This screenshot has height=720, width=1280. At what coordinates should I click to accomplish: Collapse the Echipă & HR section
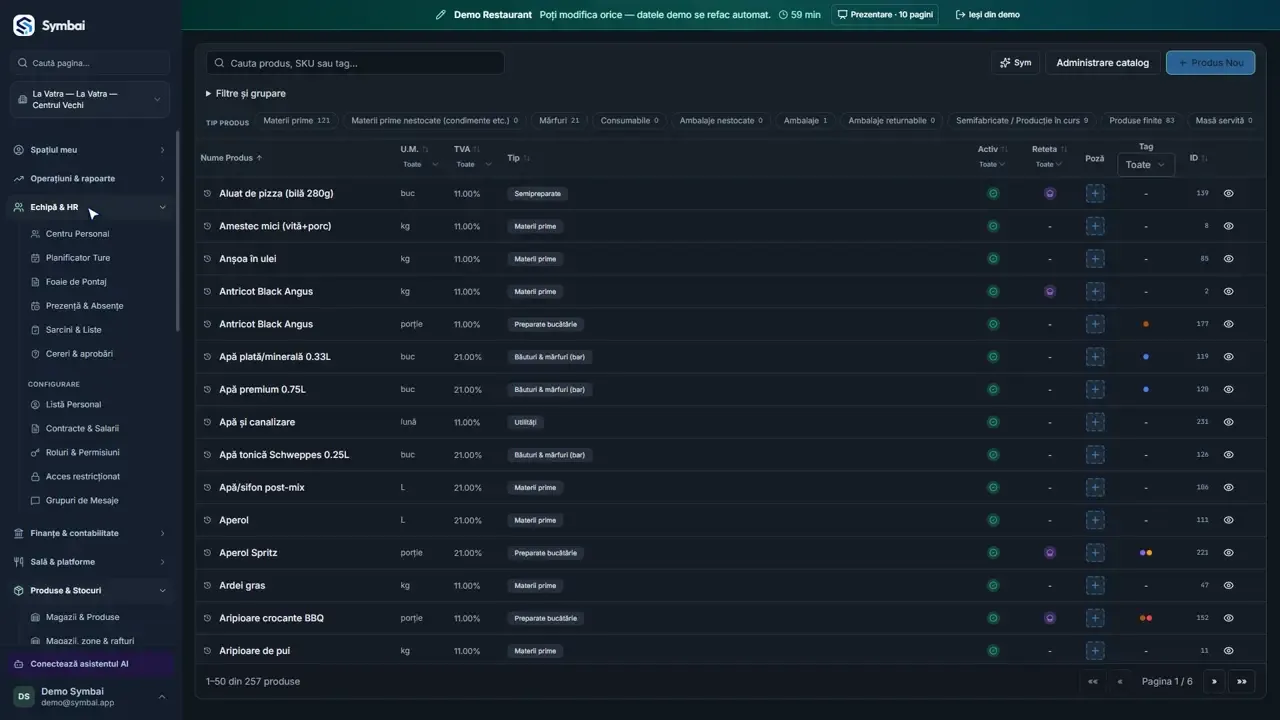pos(90,207)
